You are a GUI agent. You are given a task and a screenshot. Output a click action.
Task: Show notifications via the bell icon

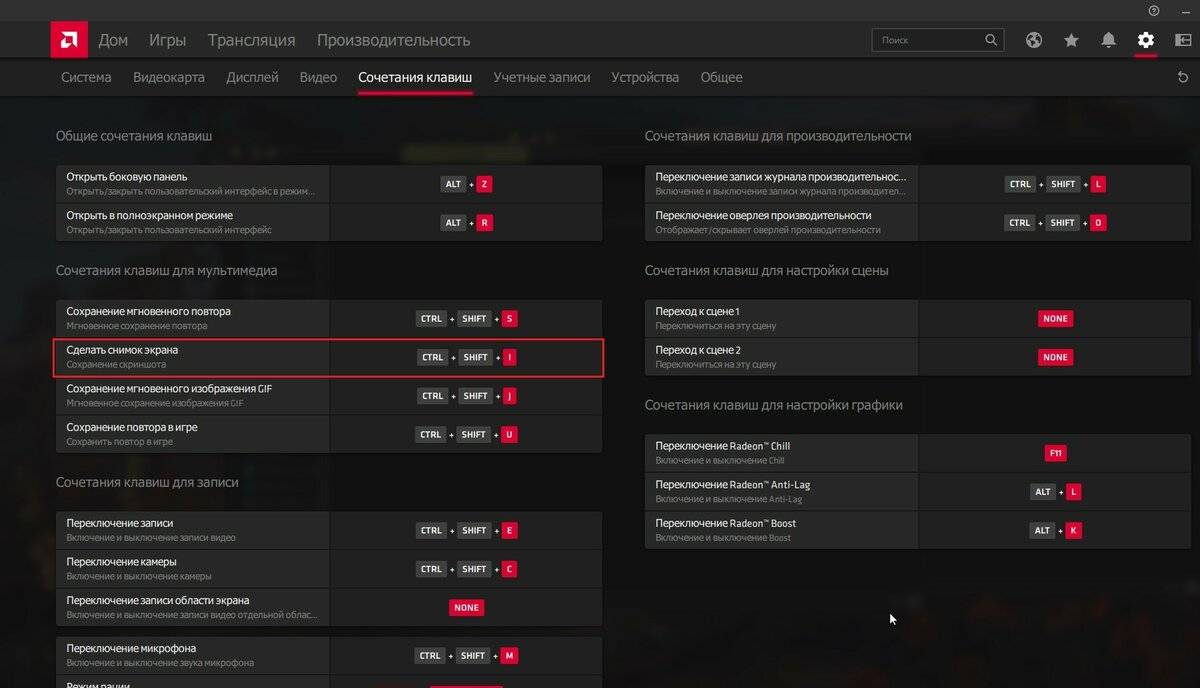[x=1108, y=40]
